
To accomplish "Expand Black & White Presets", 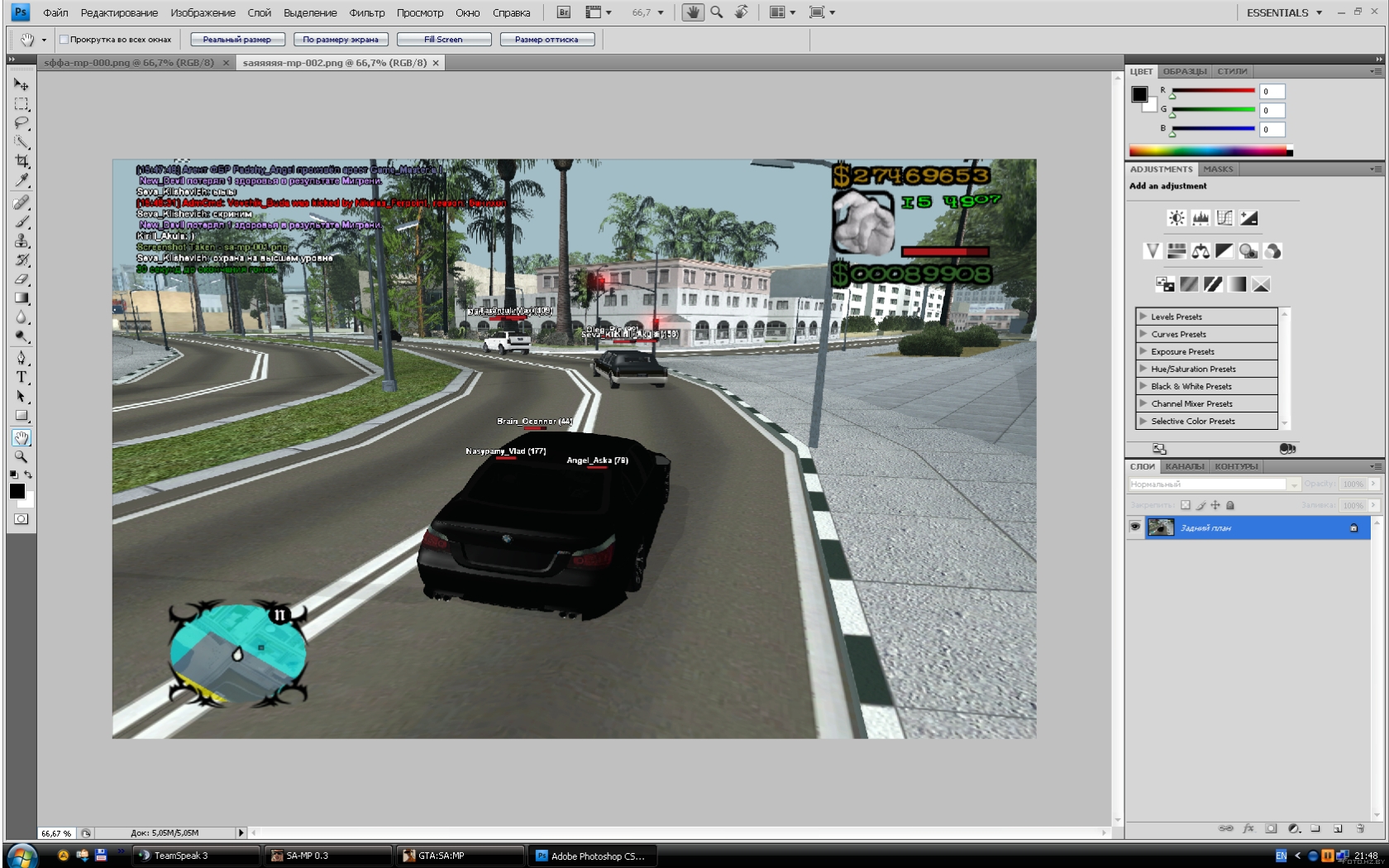I will pyautogui.click(x=1143, y=386).
